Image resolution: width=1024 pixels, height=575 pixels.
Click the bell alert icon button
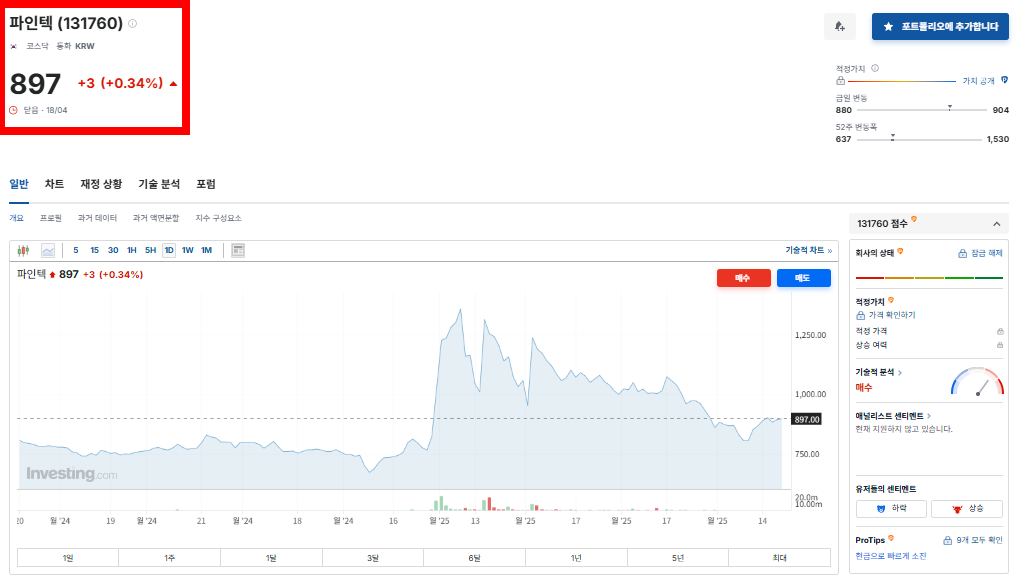840,26
